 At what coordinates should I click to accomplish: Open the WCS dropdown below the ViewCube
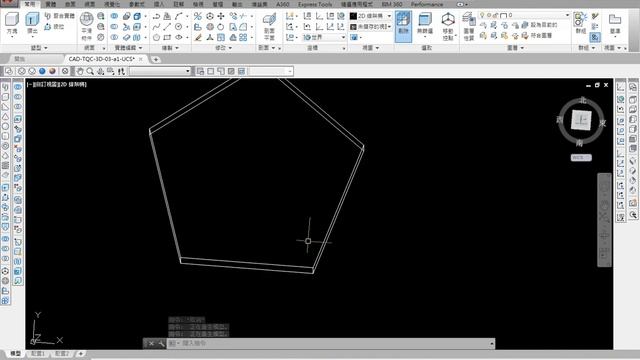click(x=581, y=158)
